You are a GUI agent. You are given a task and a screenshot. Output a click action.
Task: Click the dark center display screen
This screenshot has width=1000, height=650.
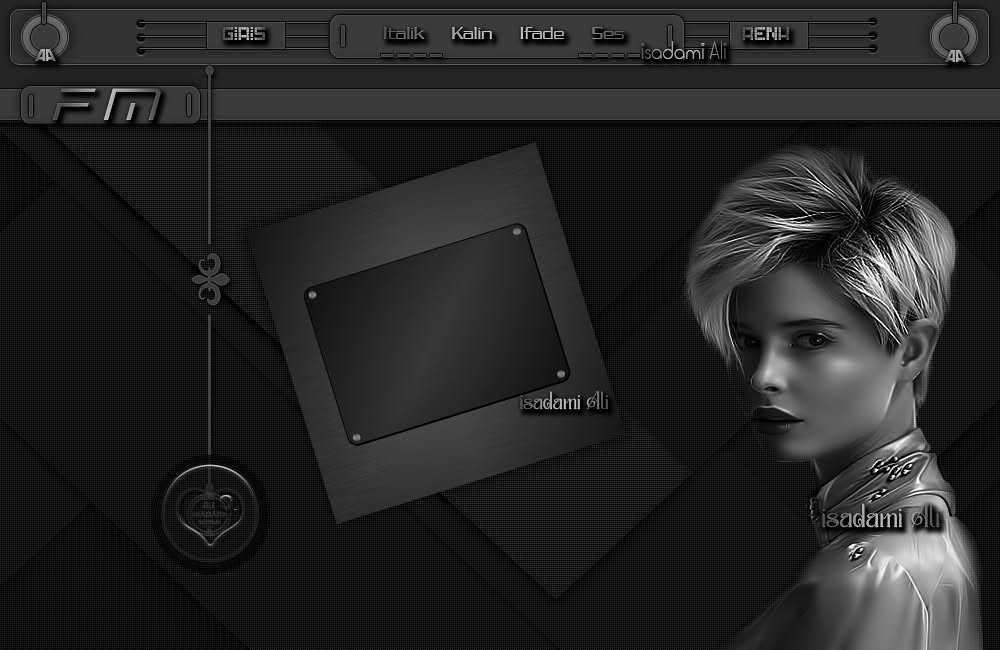[x=437, y=334]
